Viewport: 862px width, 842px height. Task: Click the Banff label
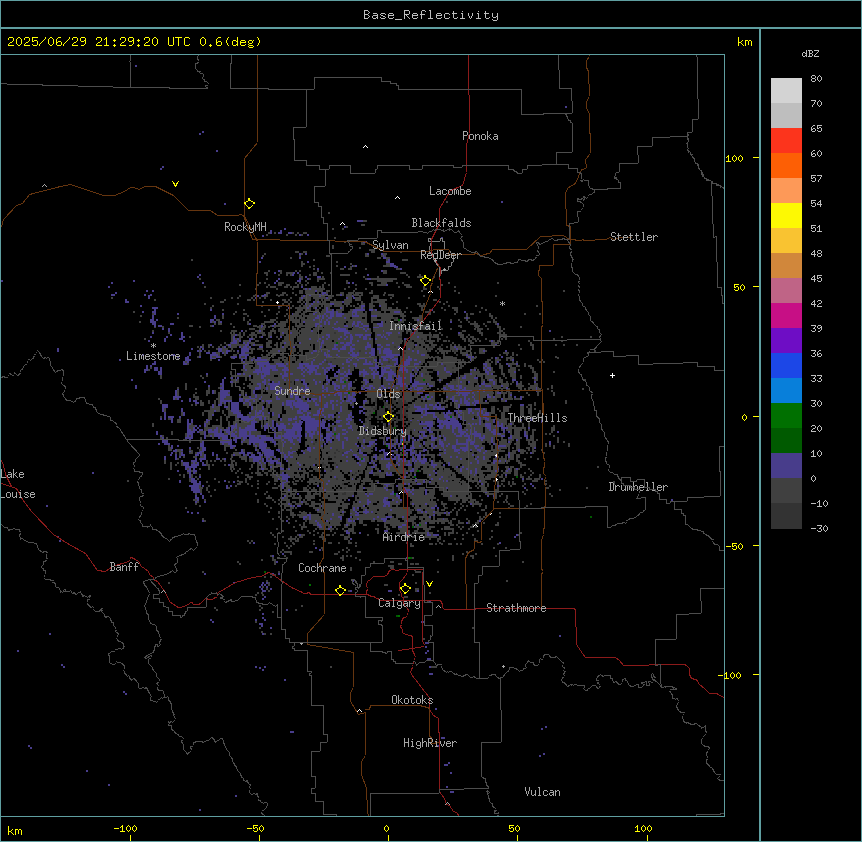point(124,567)
